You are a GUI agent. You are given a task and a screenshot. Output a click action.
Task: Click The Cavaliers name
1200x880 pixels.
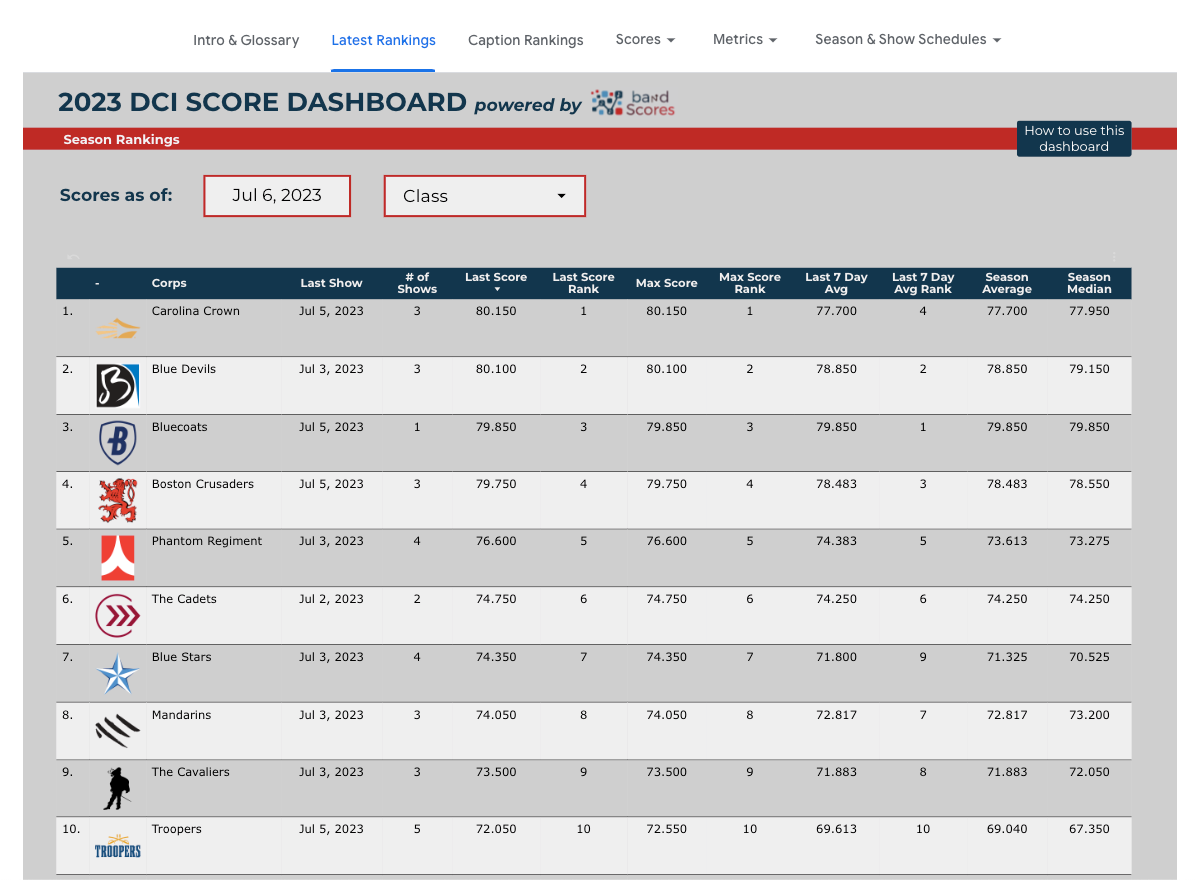[x=191, y=772]
